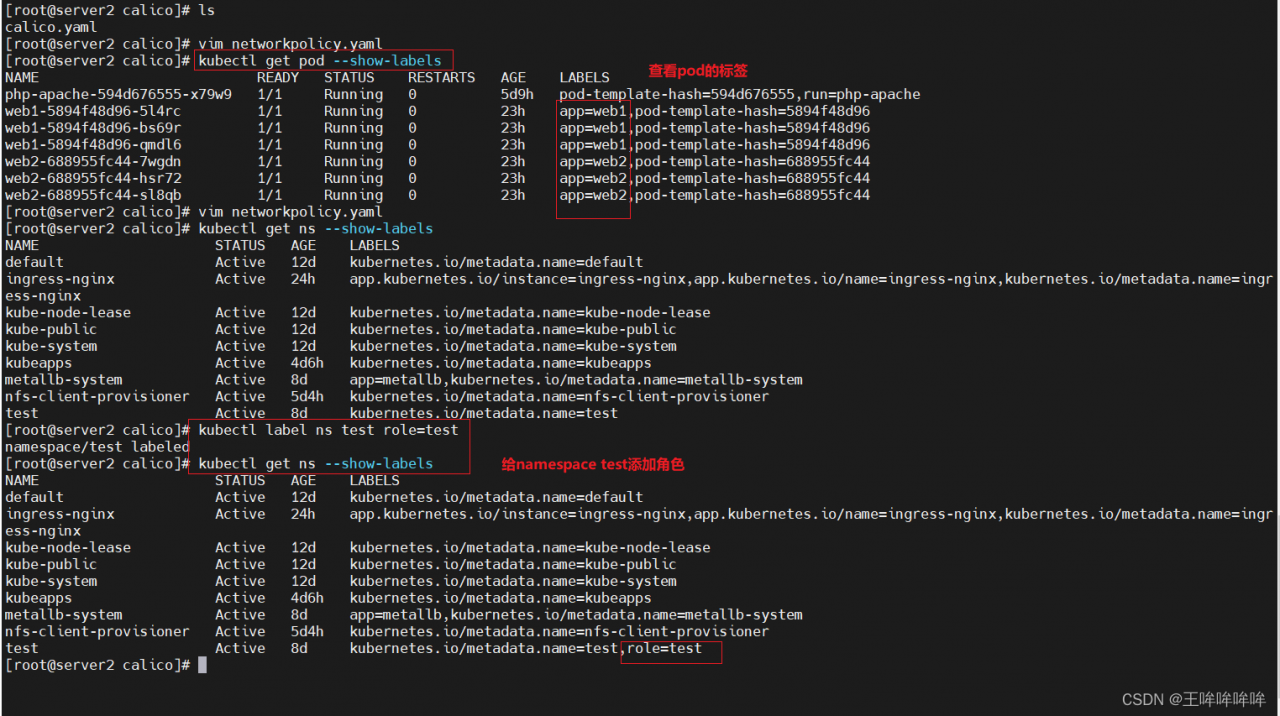
Task: Click the boxed role=test label at bottom
Action: click(665, 649)
